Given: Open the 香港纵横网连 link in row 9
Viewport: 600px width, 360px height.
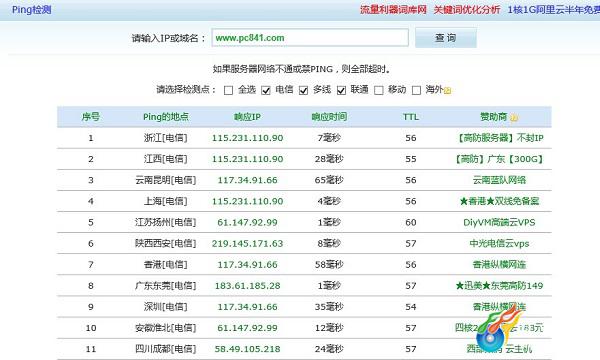Looking at the screenshot, I should (499, 306).
